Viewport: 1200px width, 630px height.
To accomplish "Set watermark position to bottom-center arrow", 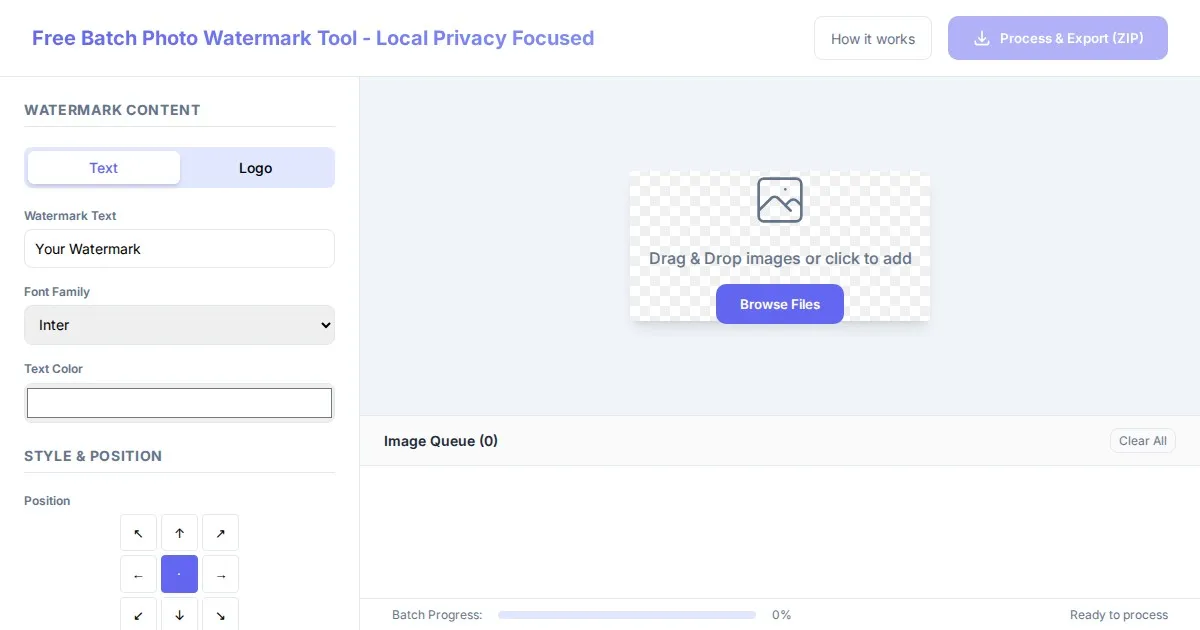I will (179, 614).
